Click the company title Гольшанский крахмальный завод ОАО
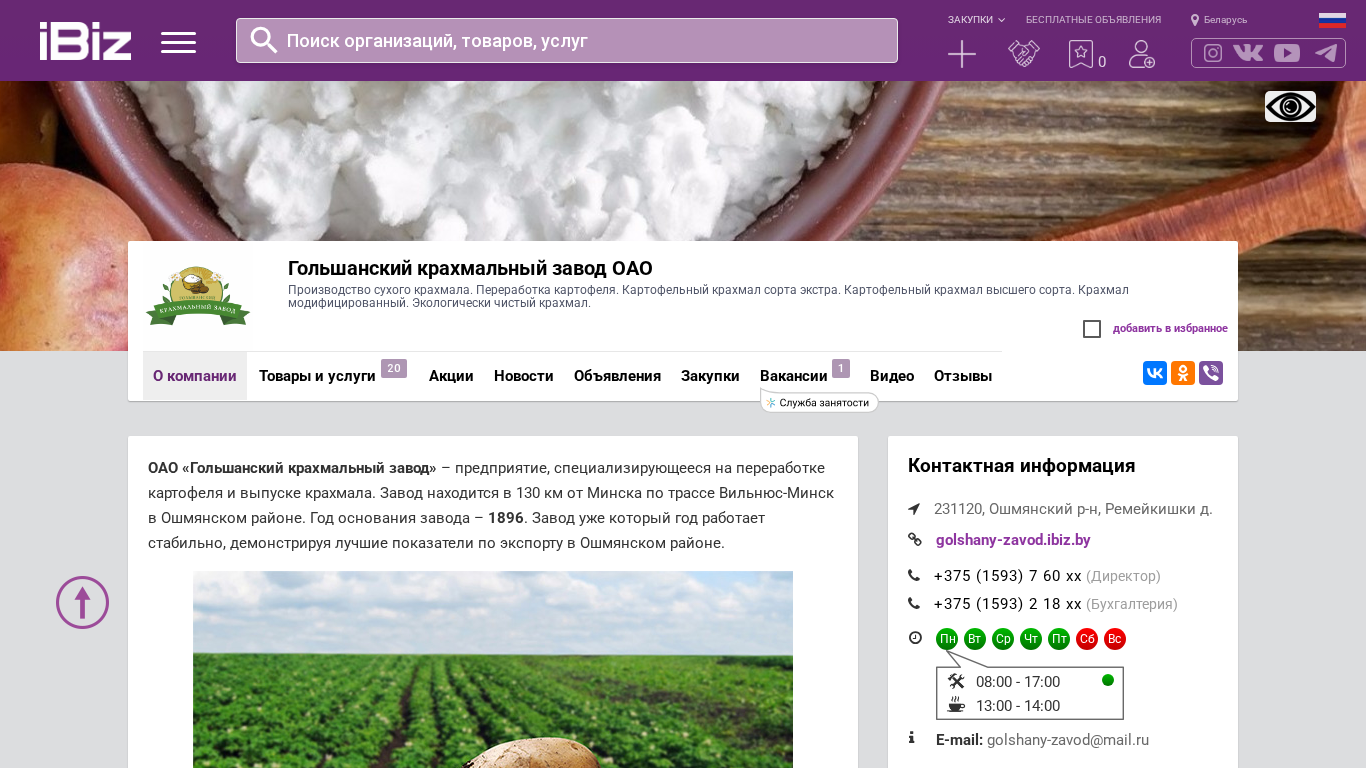Image resolution: width=1366 pixels, height=768 pixels. click(470, 268)
